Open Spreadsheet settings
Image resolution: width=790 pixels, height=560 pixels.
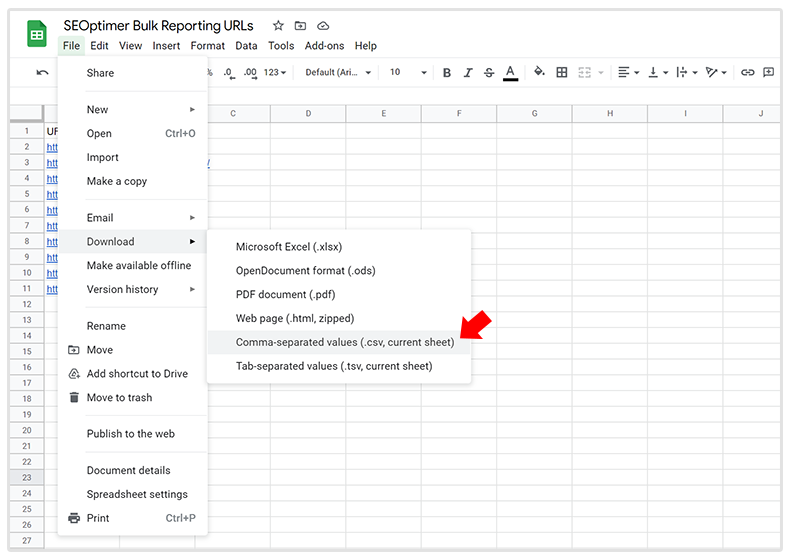[133, 494]
